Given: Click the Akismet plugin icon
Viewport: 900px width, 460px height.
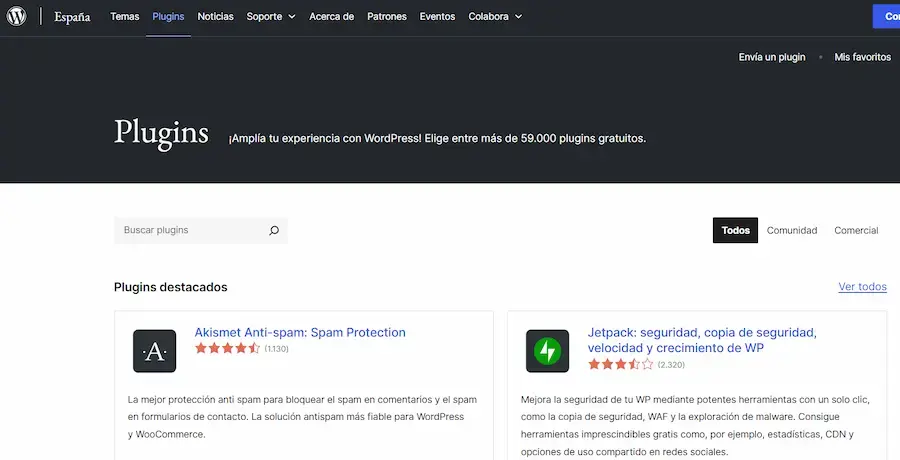Looking at the screenshot, I should (154, 351).
